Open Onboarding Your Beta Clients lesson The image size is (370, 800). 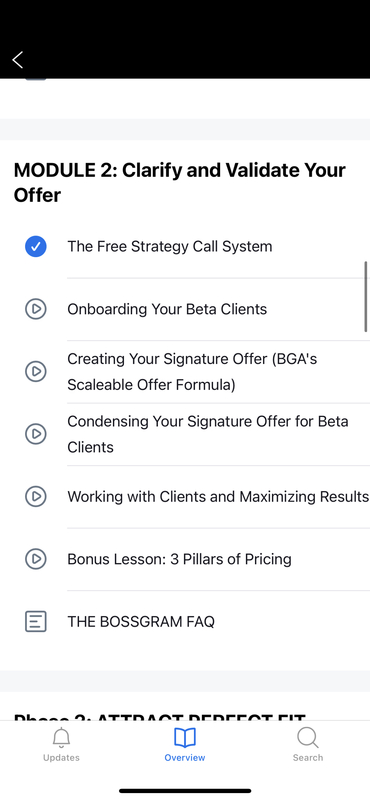click(x=167, y=309)
